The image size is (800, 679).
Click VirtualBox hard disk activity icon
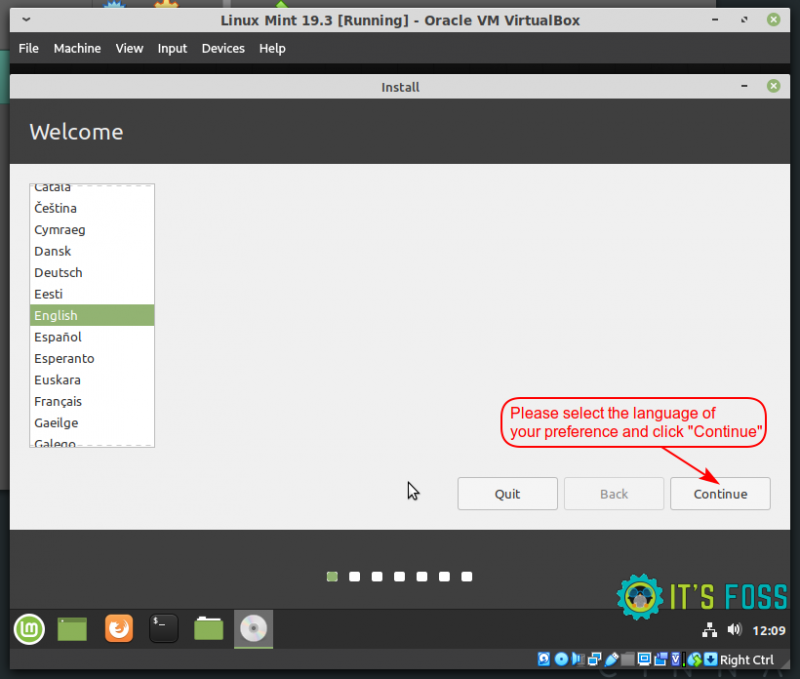[544, 659]
